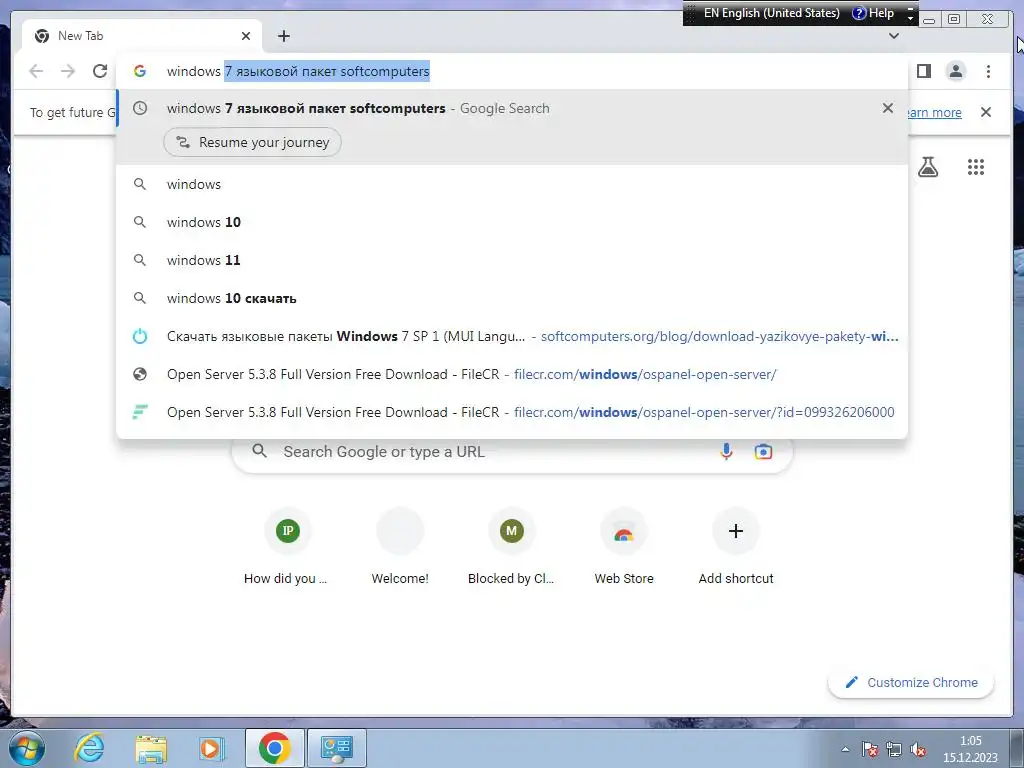Select the 'windows 10' suggestion
The height and width of the screenshot is (768, 1024).
[511, 222]
